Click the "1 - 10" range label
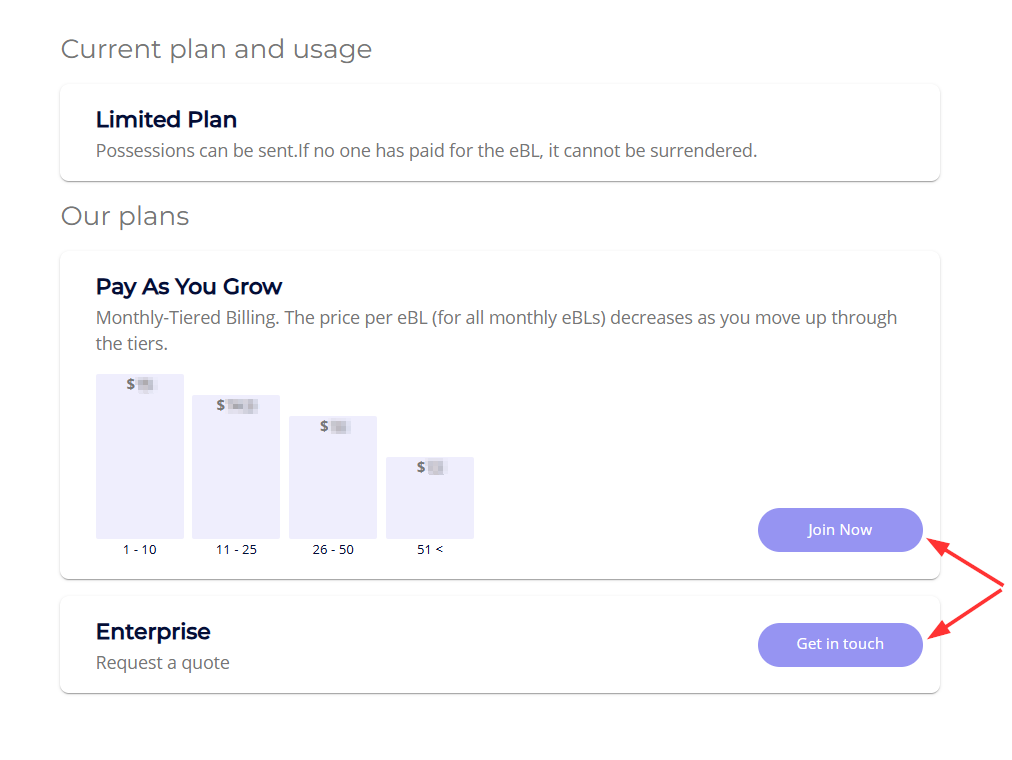1012x760 pixels. (x=140, y=550)
